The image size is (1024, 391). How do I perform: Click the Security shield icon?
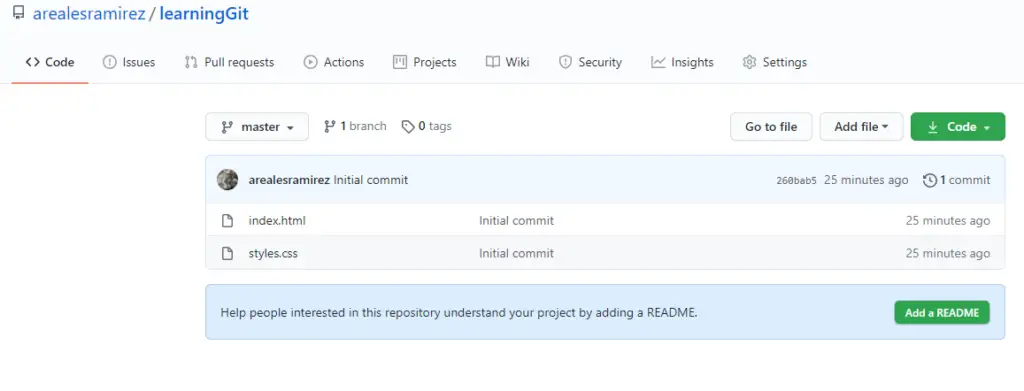point(566,62)
